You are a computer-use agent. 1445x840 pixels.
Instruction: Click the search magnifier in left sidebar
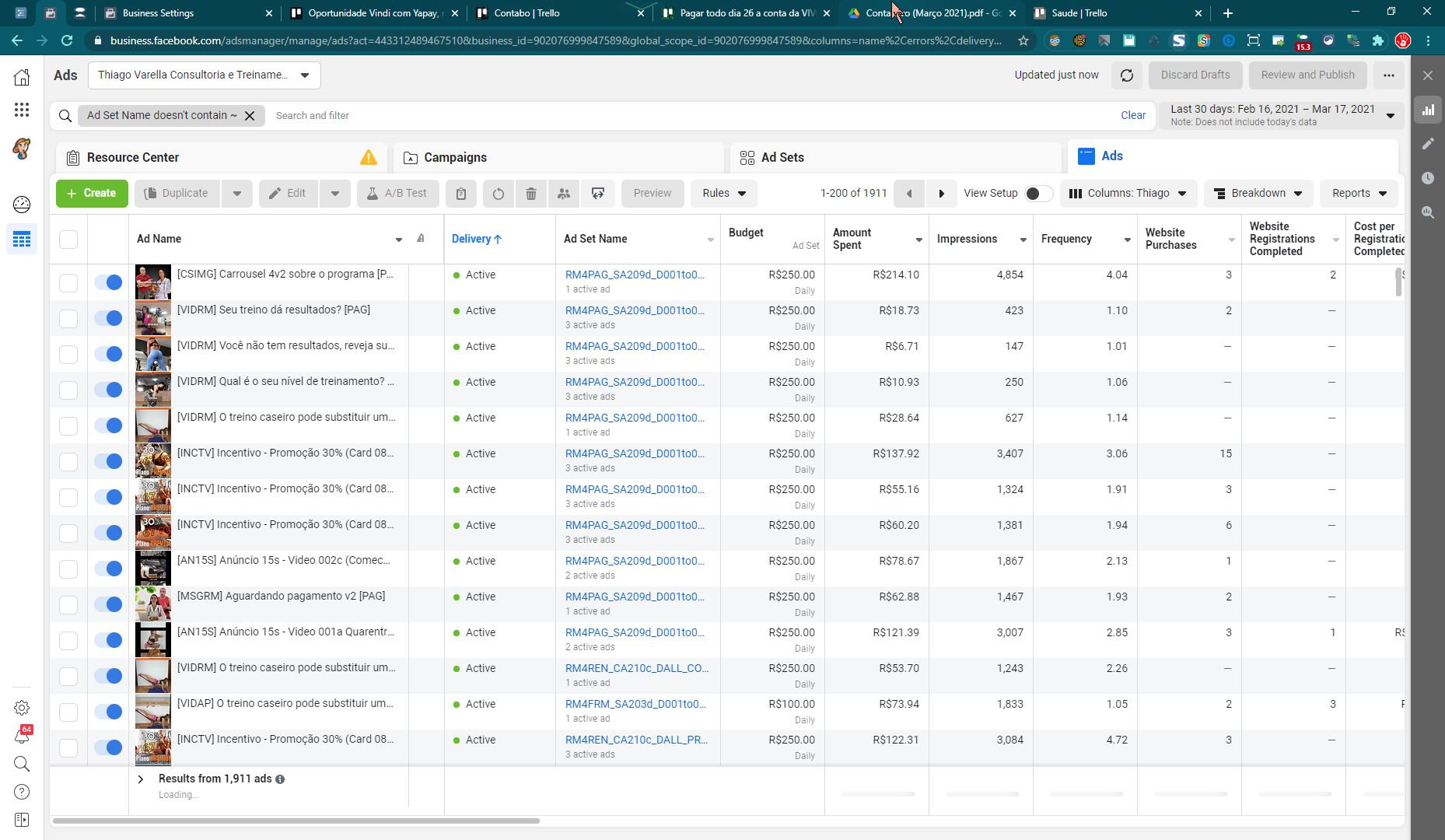point(22,764)
